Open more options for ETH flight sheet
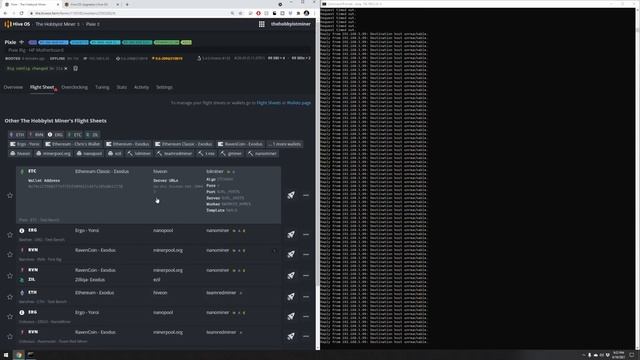The image size is (640, 360). (306, 297)
